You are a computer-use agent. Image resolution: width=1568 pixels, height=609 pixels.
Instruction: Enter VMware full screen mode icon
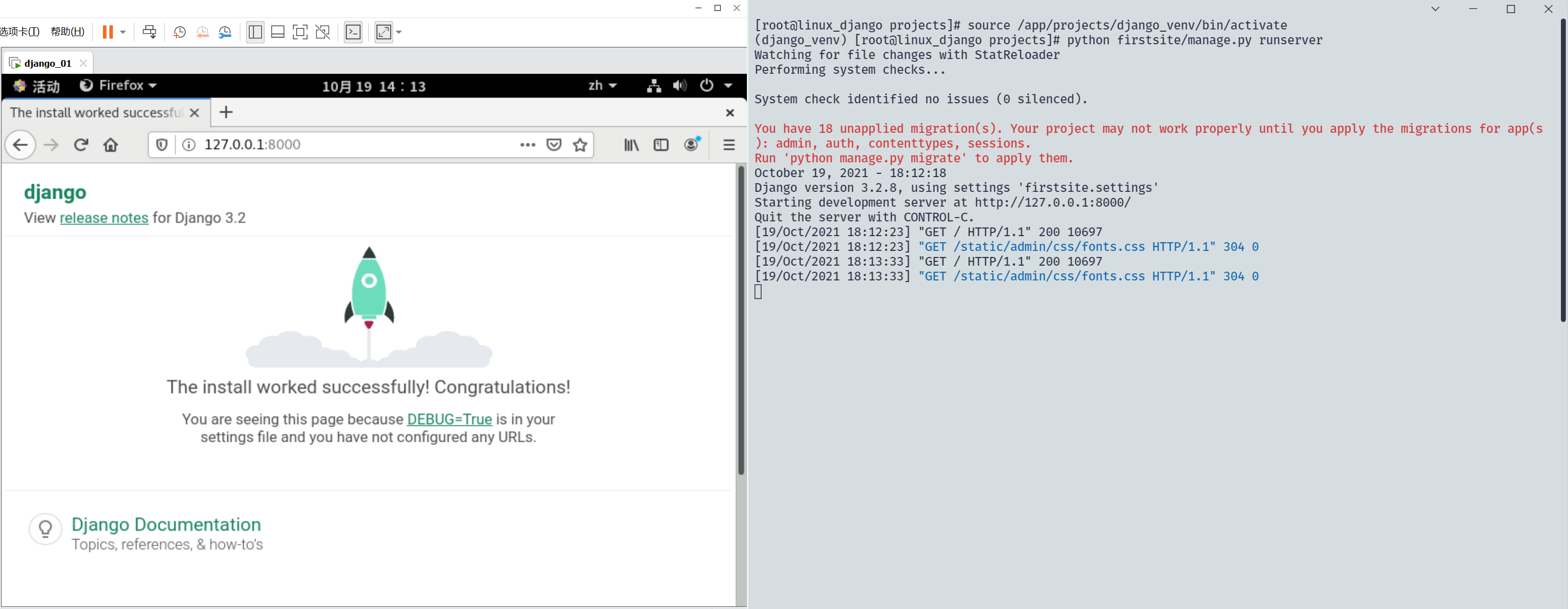pyautogui.click(x=300, y=32)
